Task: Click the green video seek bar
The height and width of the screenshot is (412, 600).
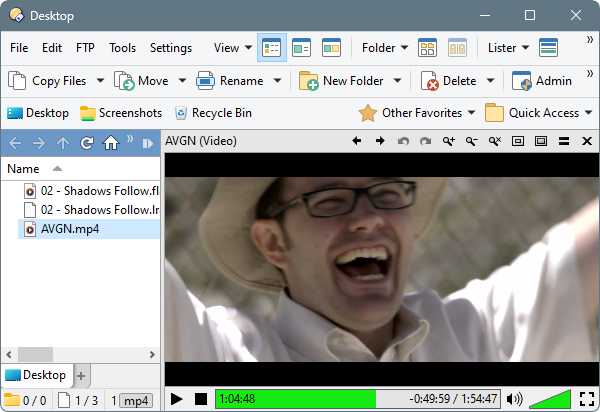Action: (357, 399)
